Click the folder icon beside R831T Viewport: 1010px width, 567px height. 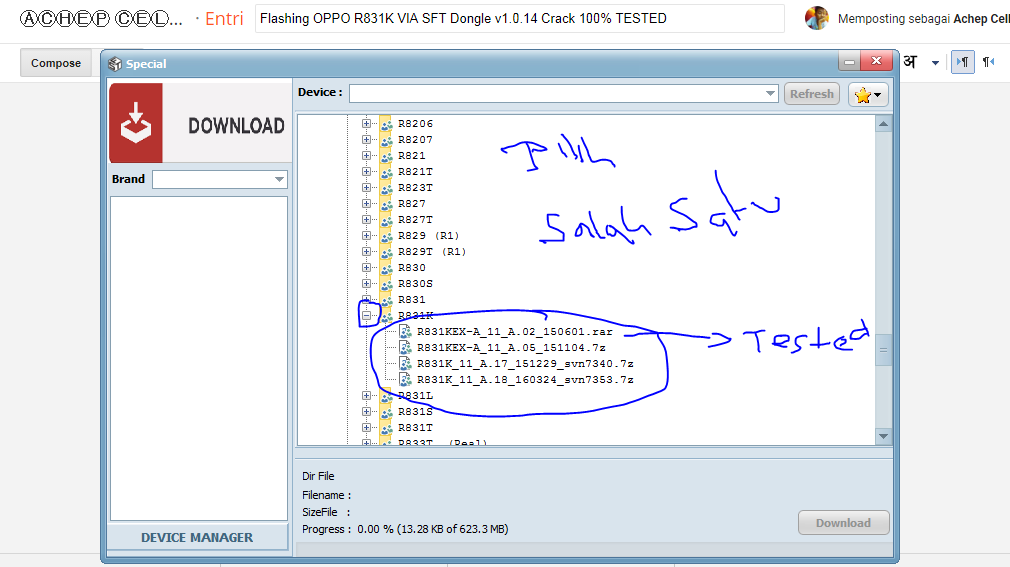tap(386, 428)
